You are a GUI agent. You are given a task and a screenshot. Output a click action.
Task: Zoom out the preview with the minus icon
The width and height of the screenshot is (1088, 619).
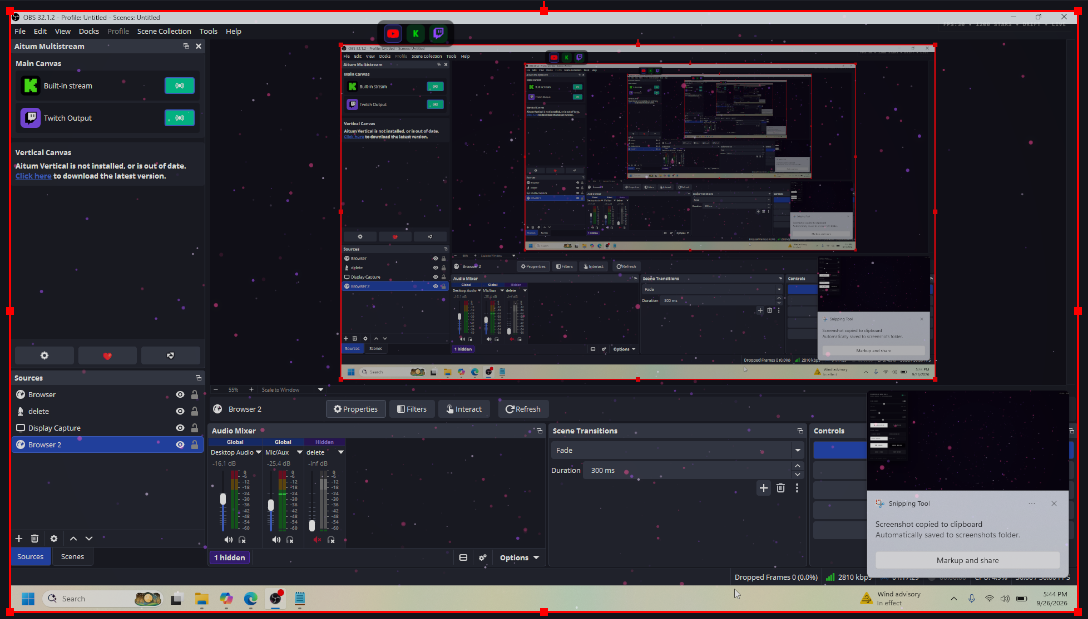[216, 390]
